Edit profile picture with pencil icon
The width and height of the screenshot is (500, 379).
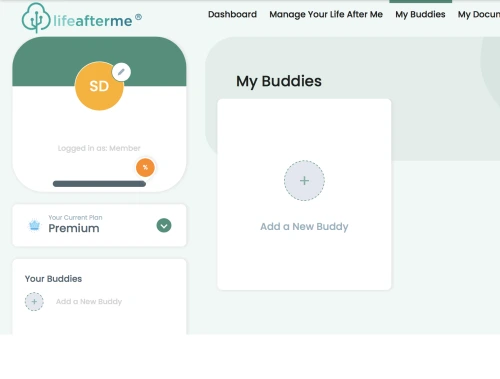coord(121,72)
